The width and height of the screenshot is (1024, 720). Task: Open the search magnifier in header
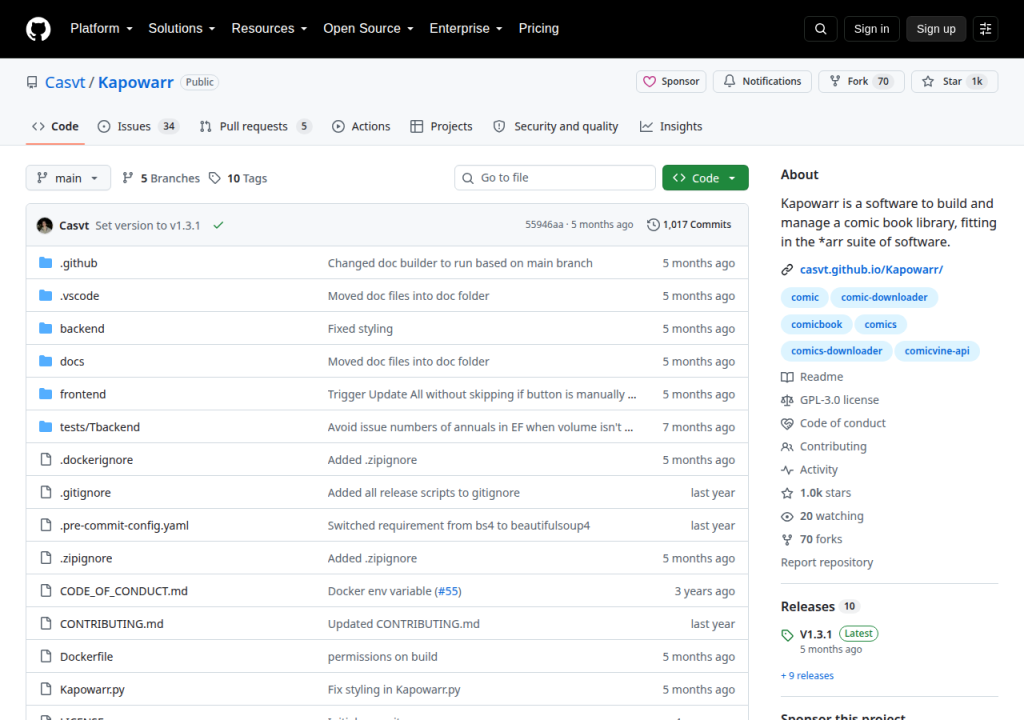[820, 29]
